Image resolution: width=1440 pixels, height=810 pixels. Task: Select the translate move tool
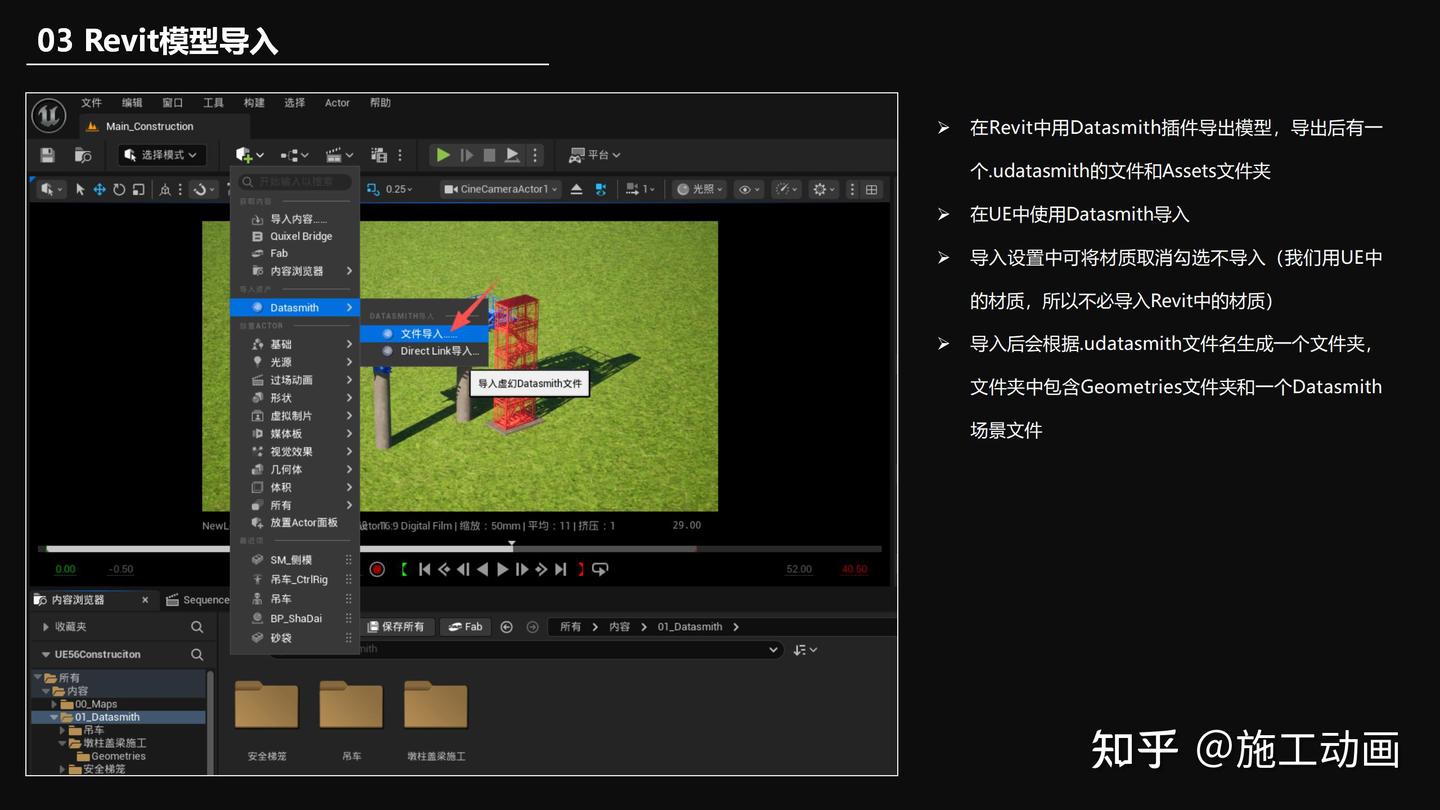point(99,189)
